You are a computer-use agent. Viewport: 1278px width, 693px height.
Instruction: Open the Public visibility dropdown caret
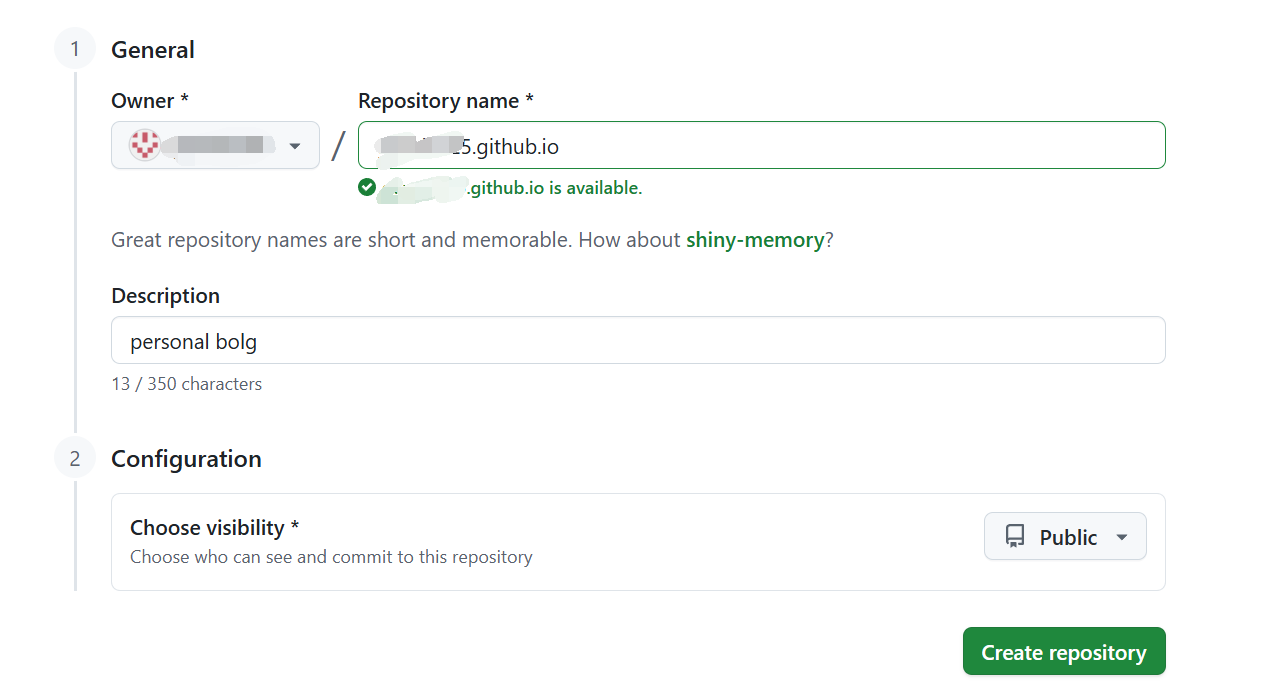(1122, 537)
